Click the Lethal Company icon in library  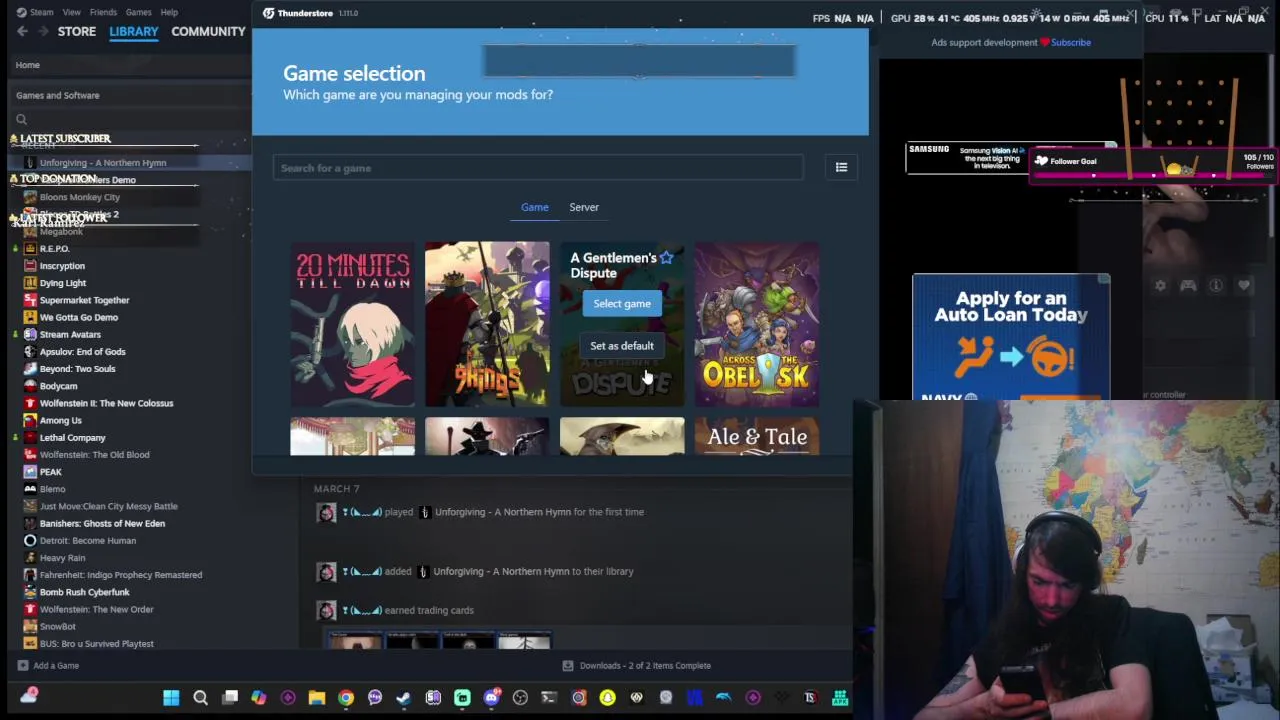point(30,437)
